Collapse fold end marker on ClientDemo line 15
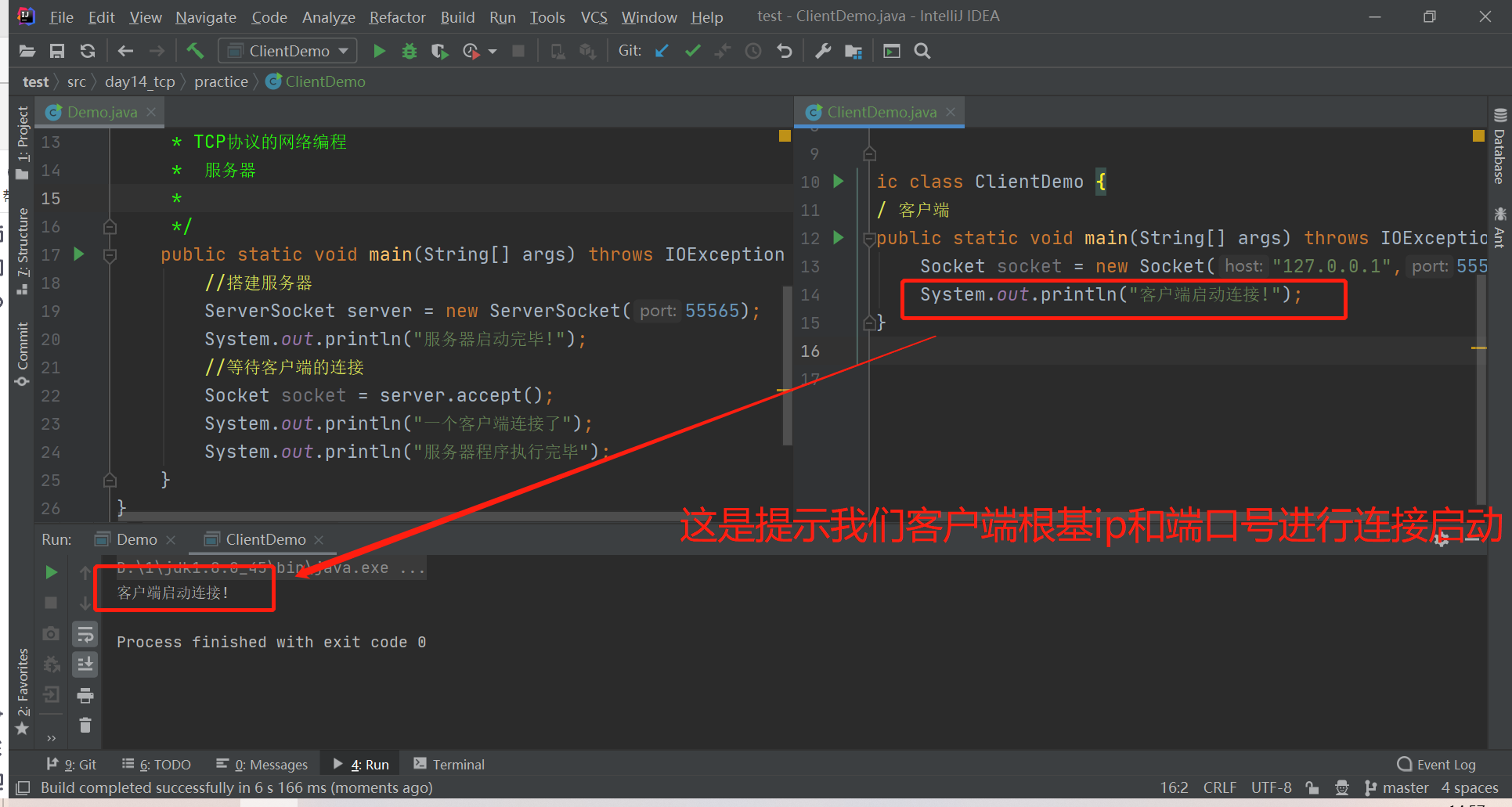Viewport: 1512px width, 807px height. [869, 323]
